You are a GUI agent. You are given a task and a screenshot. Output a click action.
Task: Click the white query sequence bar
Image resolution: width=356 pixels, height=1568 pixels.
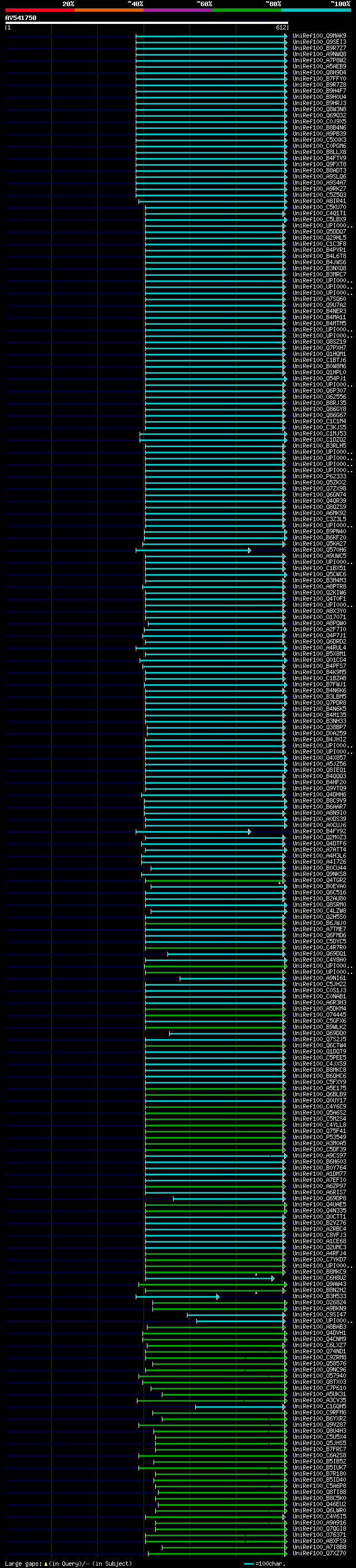point(146,22)
